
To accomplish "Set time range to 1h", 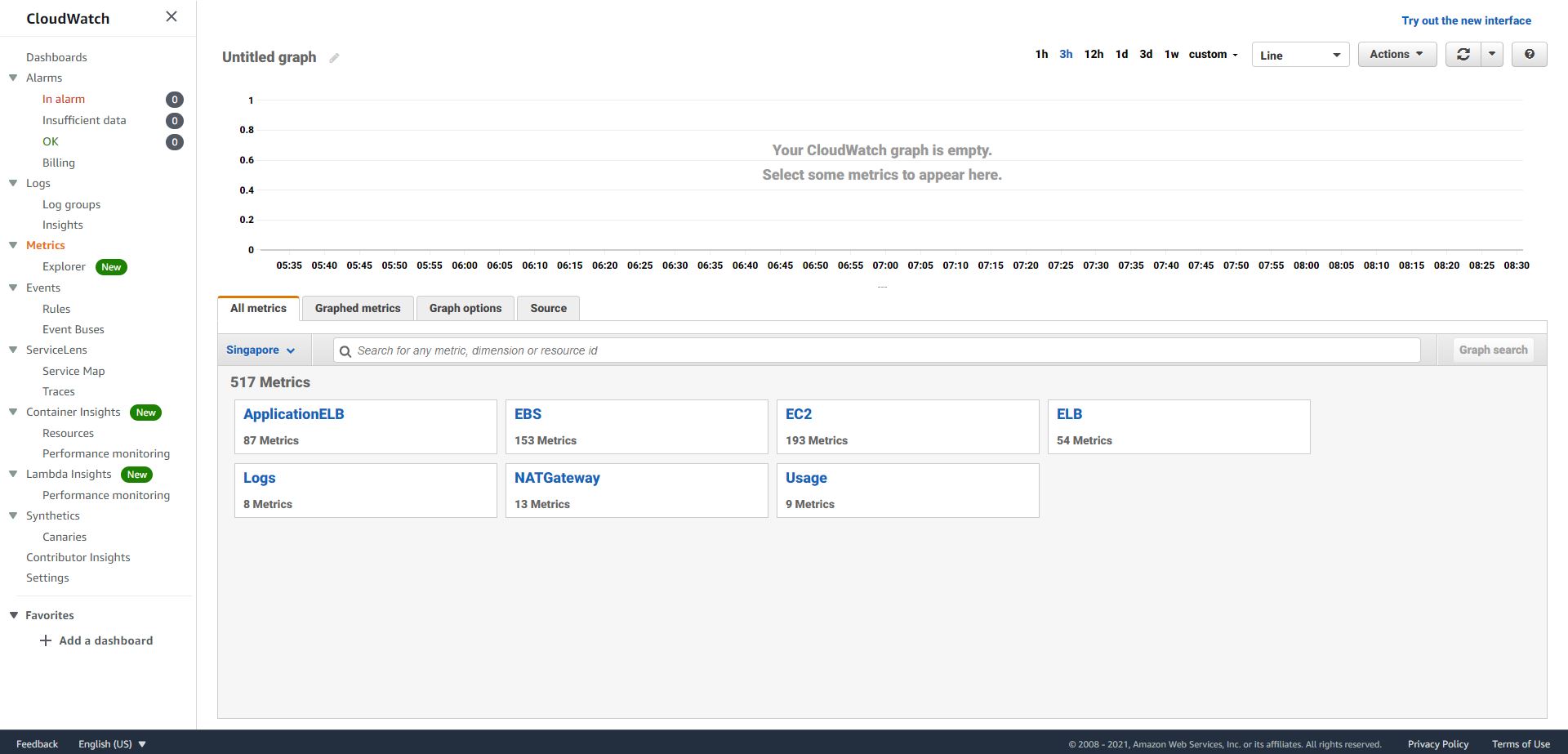I will click(1041, 55).
